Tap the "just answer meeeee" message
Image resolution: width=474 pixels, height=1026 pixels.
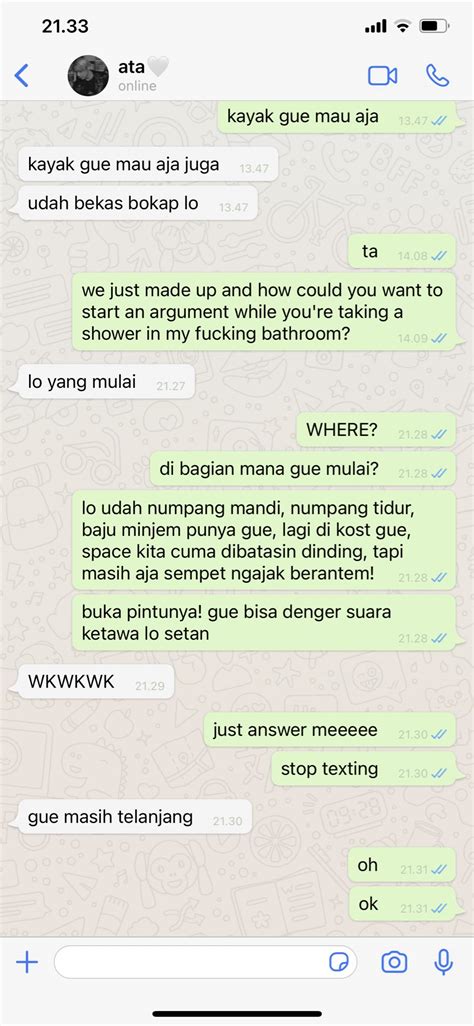[329, 730]
